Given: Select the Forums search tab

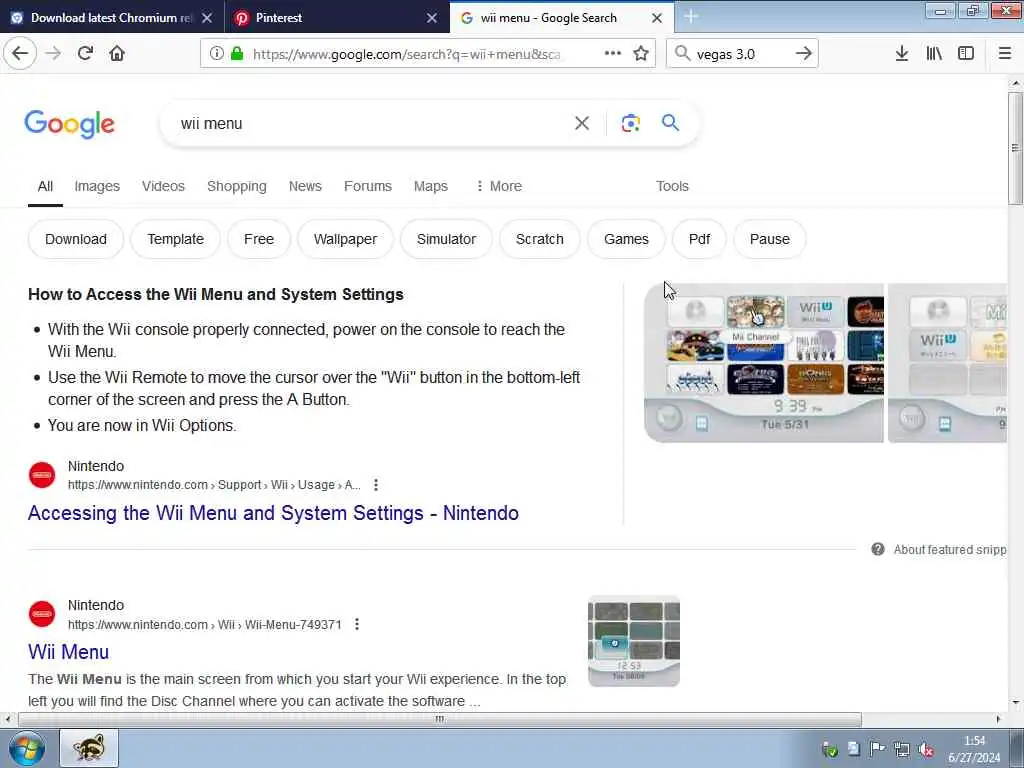Looking at the screenshot, I should click(368, 186).
